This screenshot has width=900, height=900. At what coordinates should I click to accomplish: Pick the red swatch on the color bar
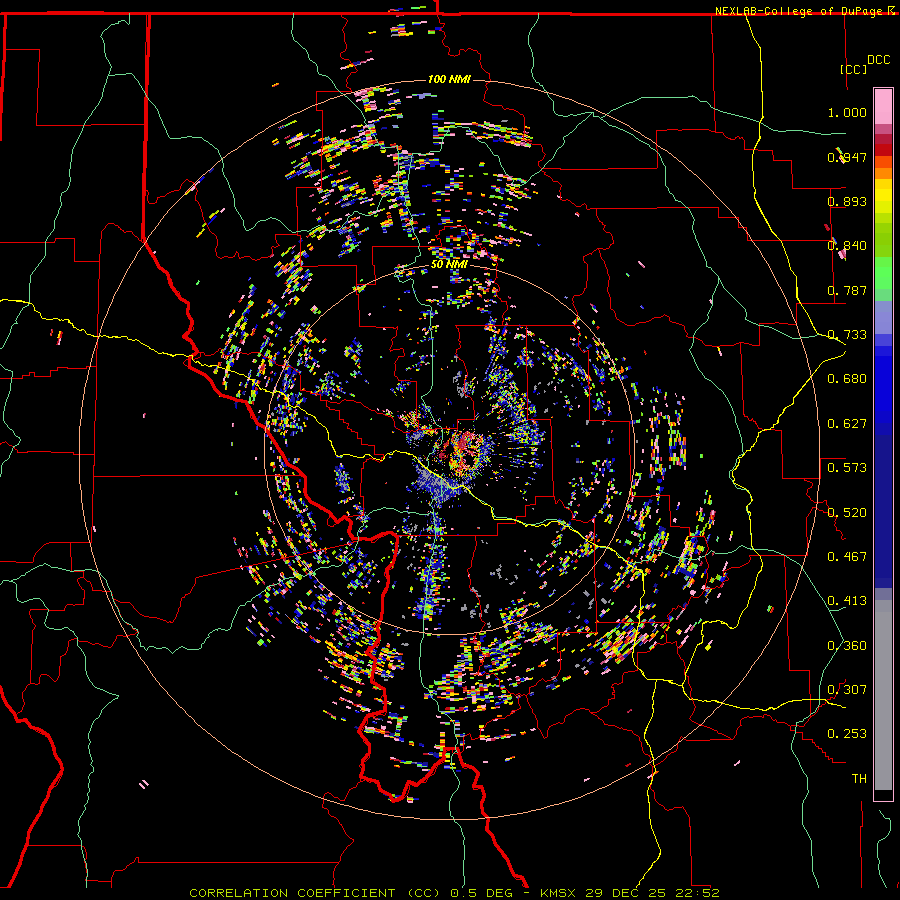coord(883,149)
